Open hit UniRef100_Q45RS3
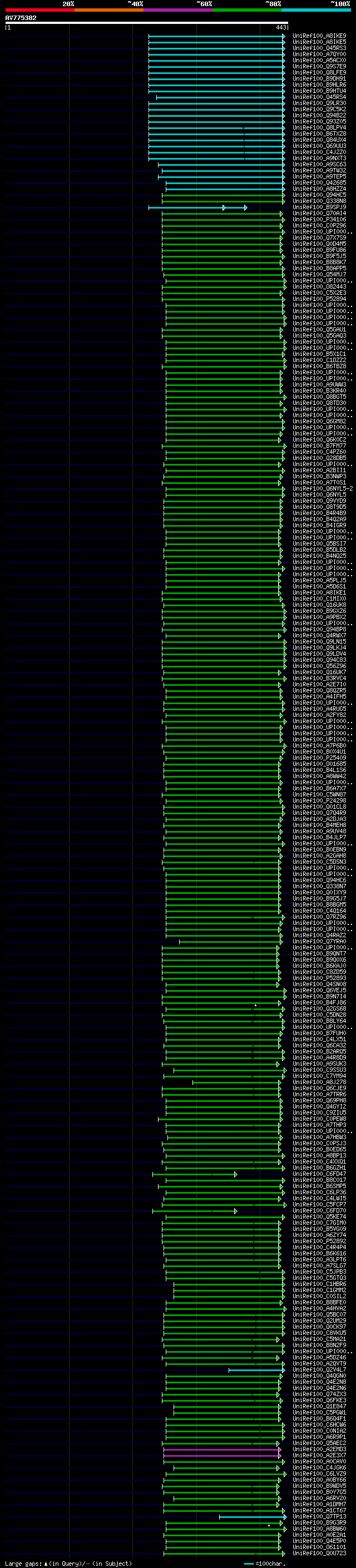The width and height of the screenshot is (356, 1568). 319,48
